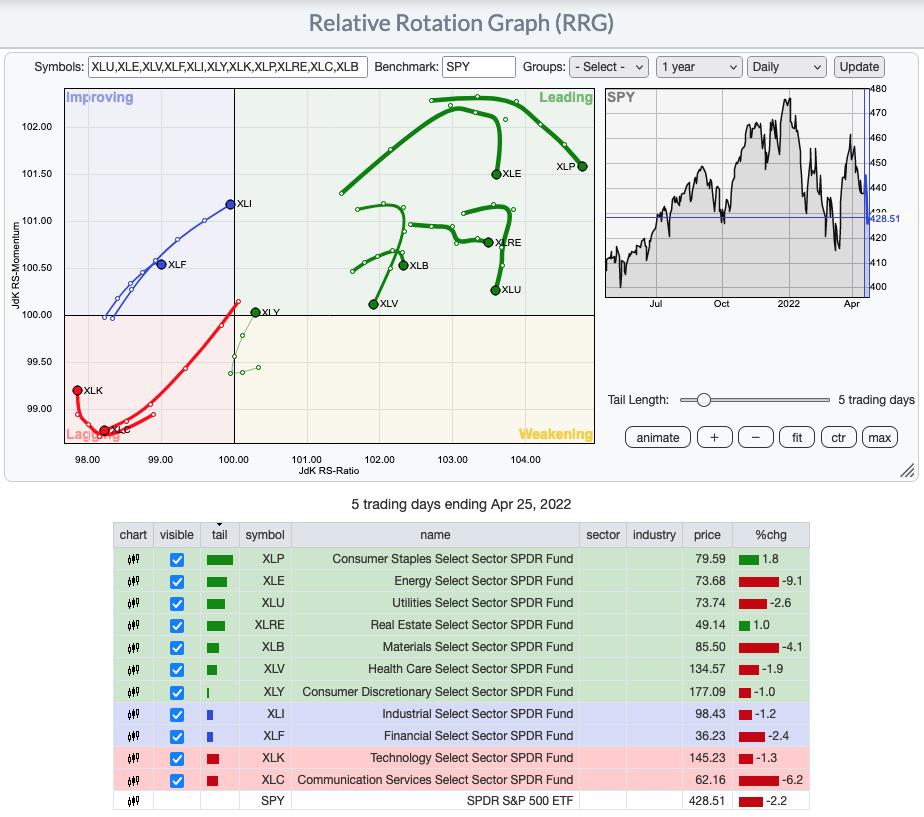Toggle XLK visibility checkbox

177,759
